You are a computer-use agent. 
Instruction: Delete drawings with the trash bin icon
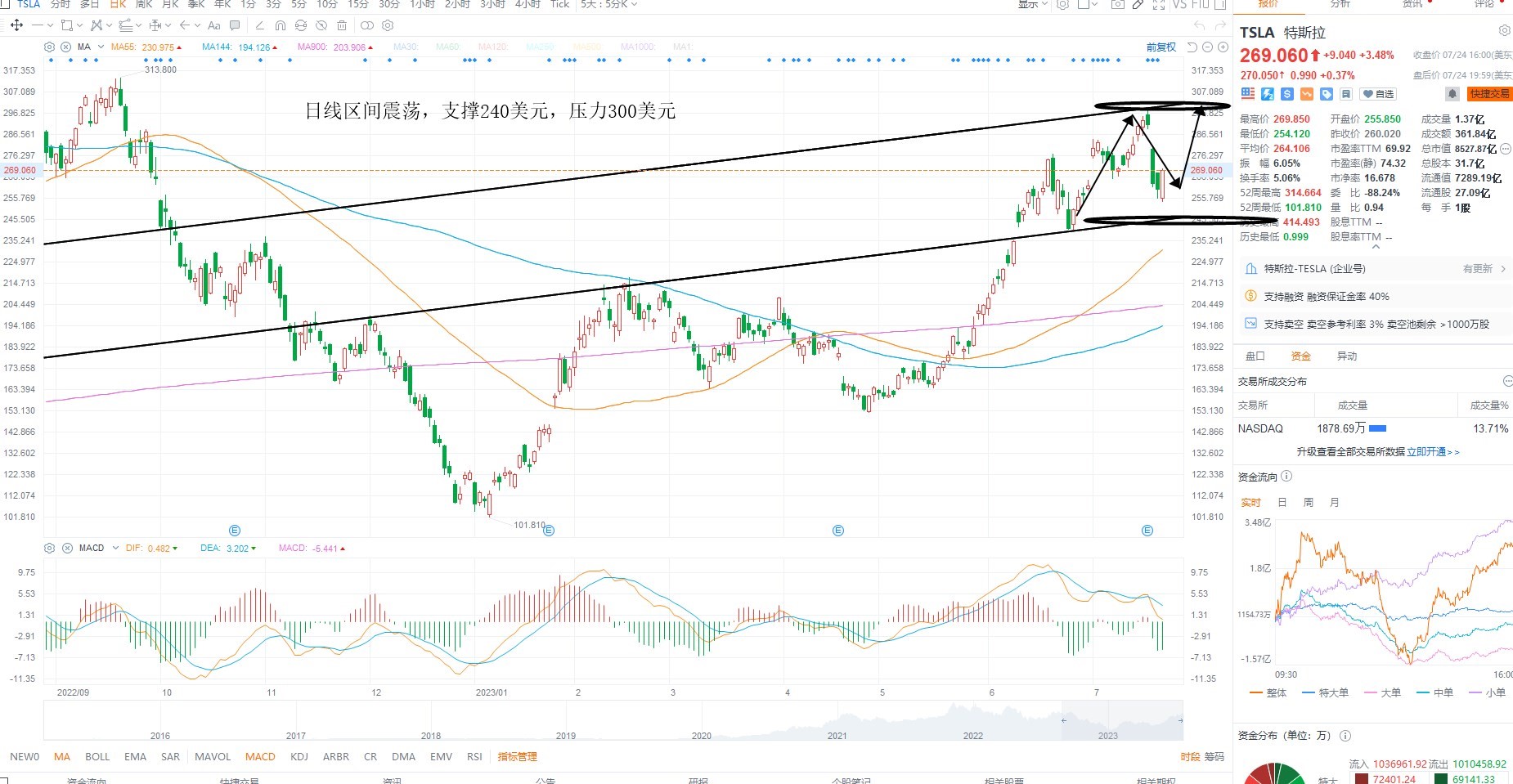point(342,25)
